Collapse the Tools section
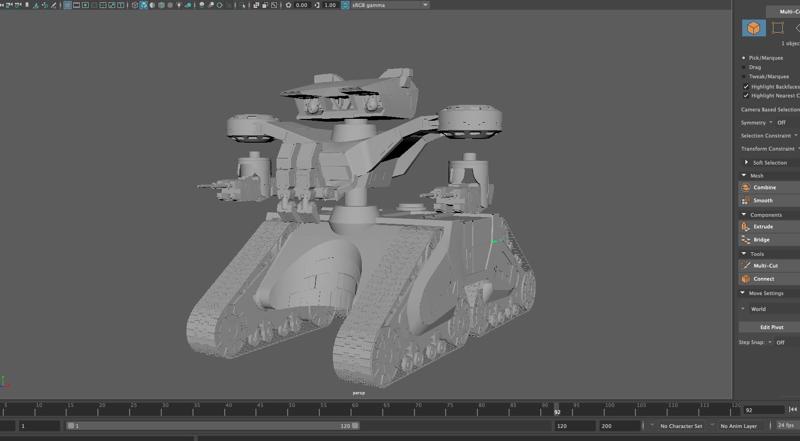 (743, 254)
